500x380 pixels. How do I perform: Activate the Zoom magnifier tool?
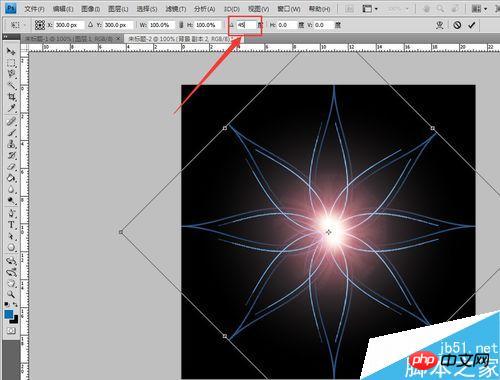pos(11,294)
